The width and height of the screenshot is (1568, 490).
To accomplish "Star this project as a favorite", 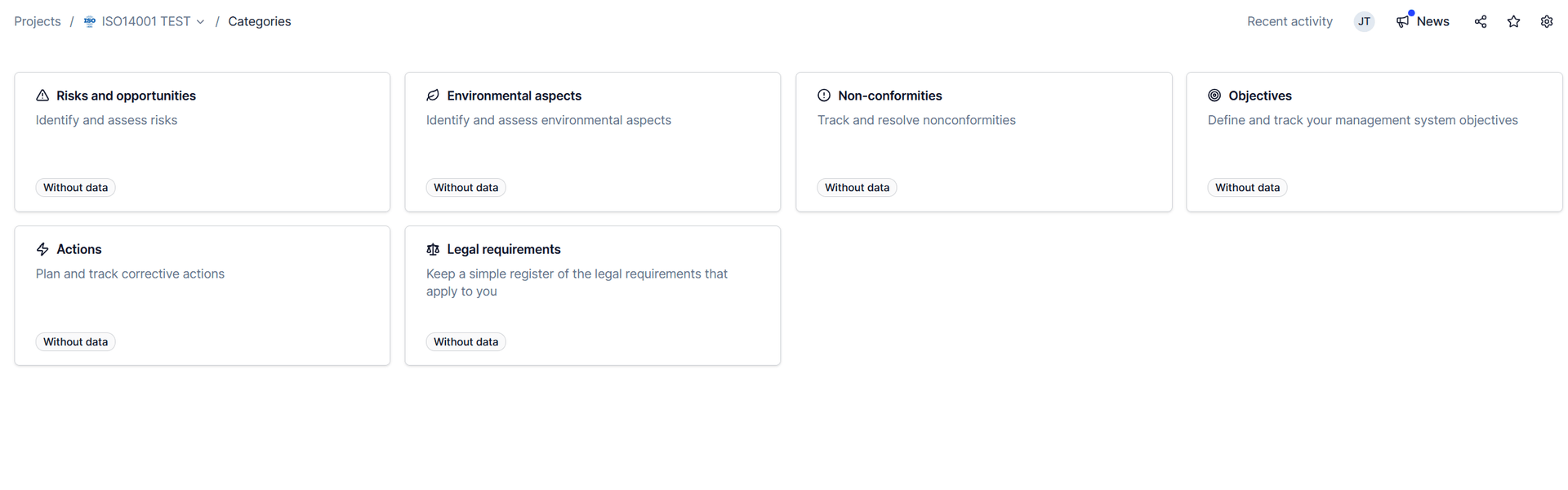I will pyautogui.click(x=1513, y=22).
